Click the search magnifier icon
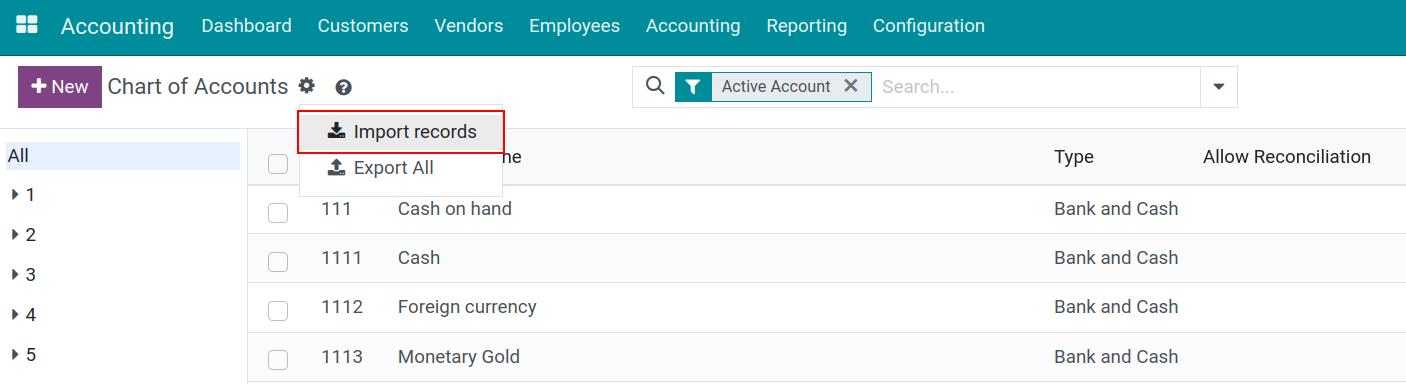Image resolution: width=1406 pixels, height=384 pixels. [655, 86]
